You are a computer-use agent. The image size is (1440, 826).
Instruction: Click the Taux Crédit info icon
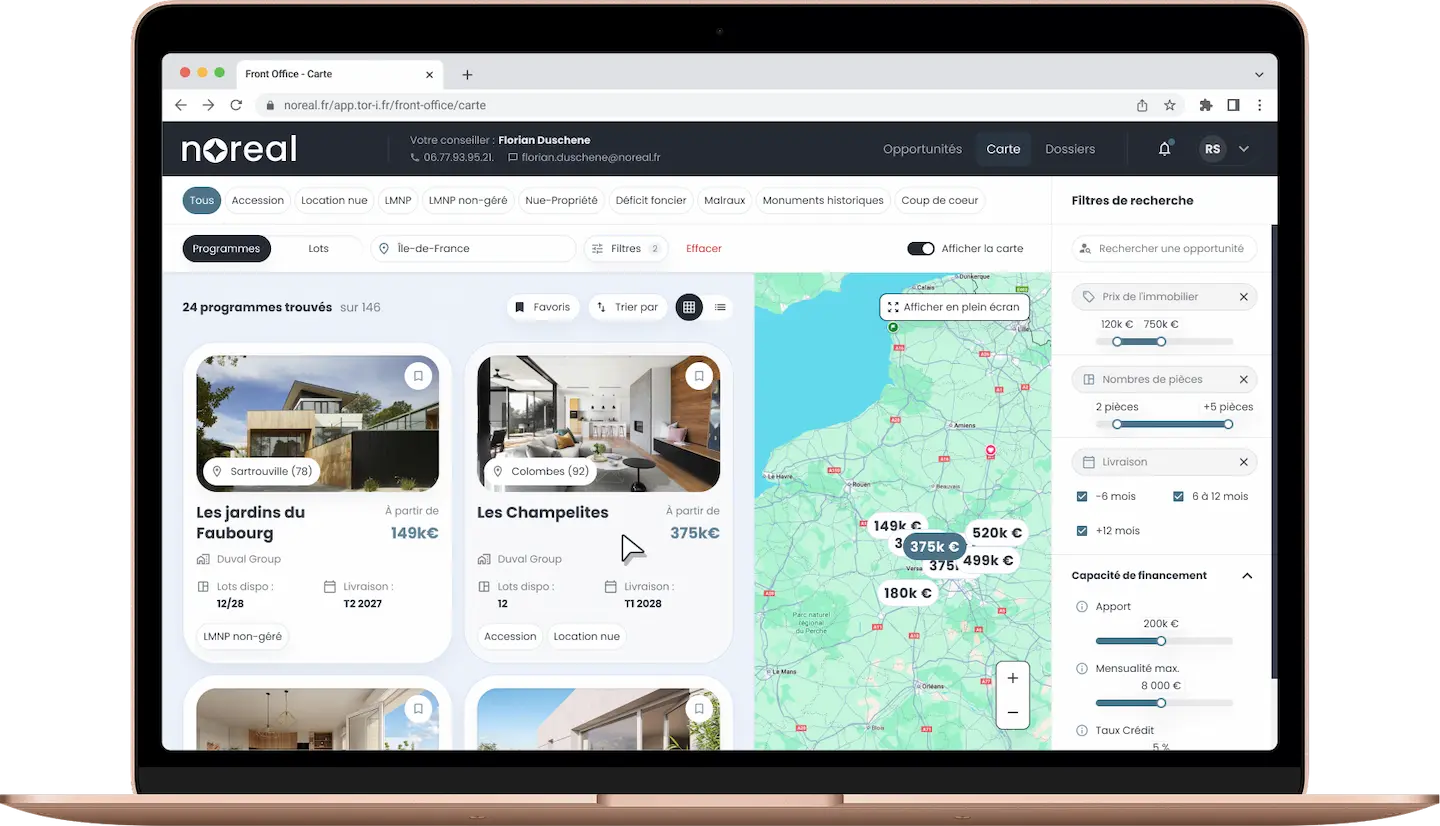[1081, 731]
